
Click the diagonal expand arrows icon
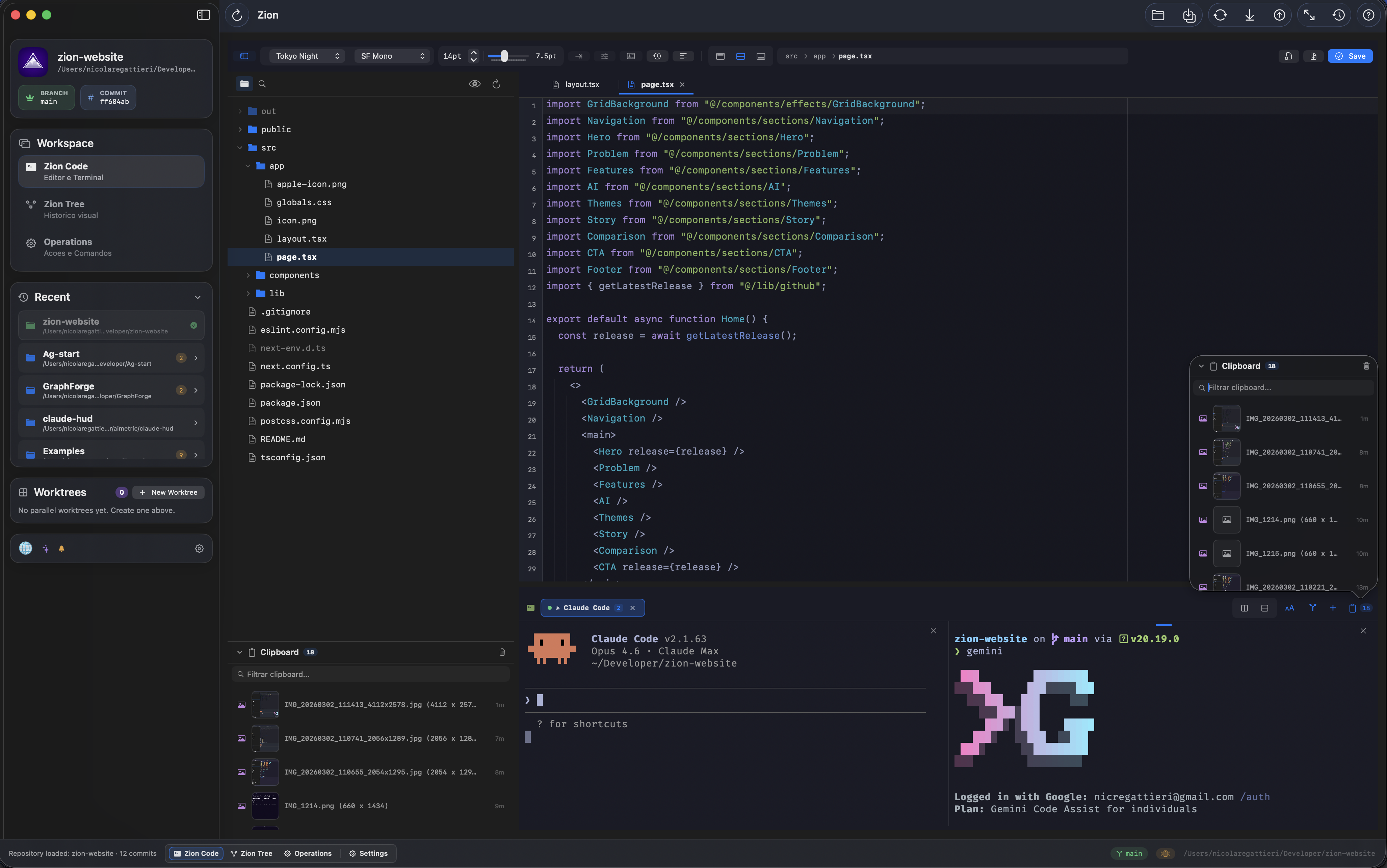[1309, 16]
